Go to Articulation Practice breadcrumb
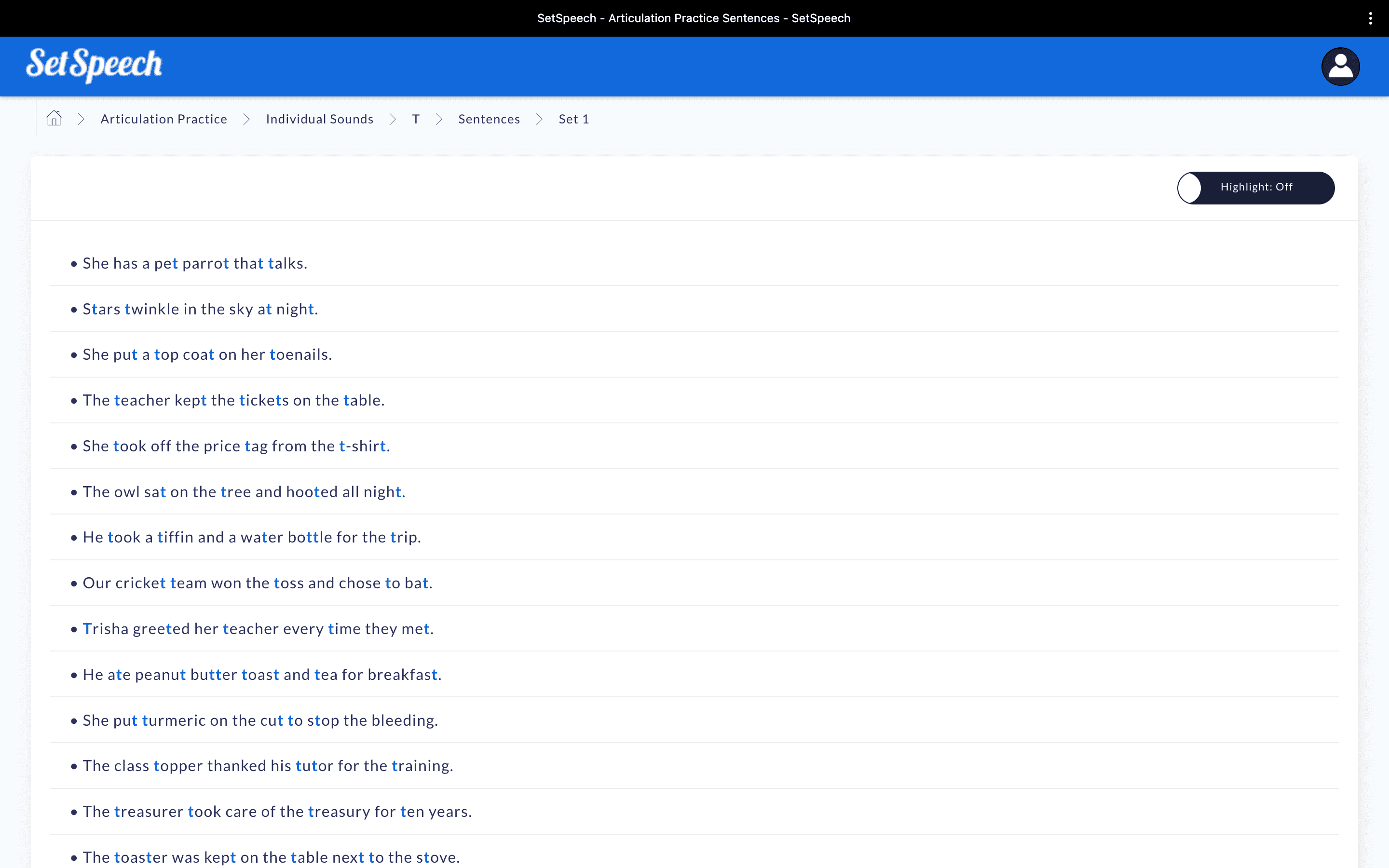 163,119
